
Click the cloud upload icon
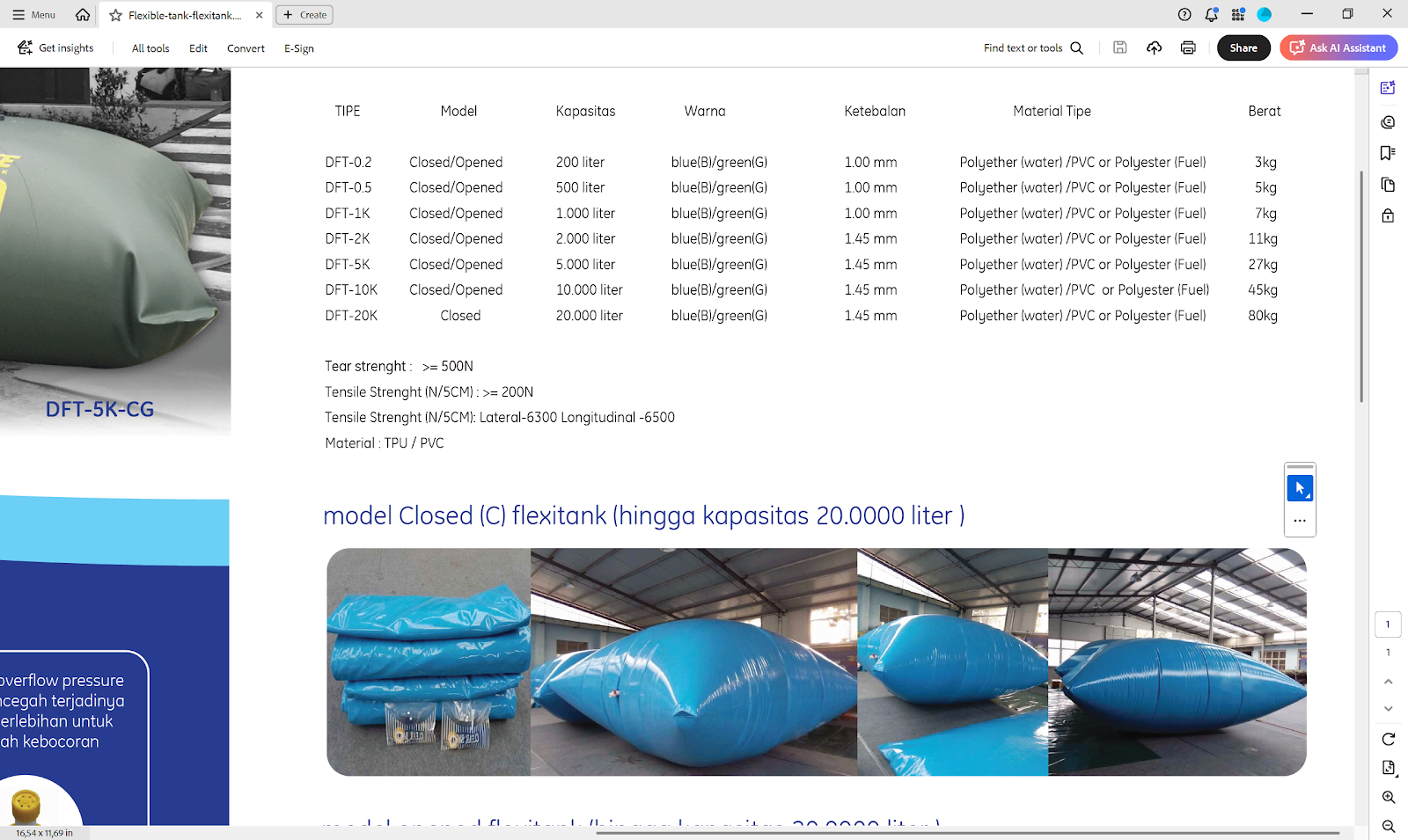[1154, 48]
